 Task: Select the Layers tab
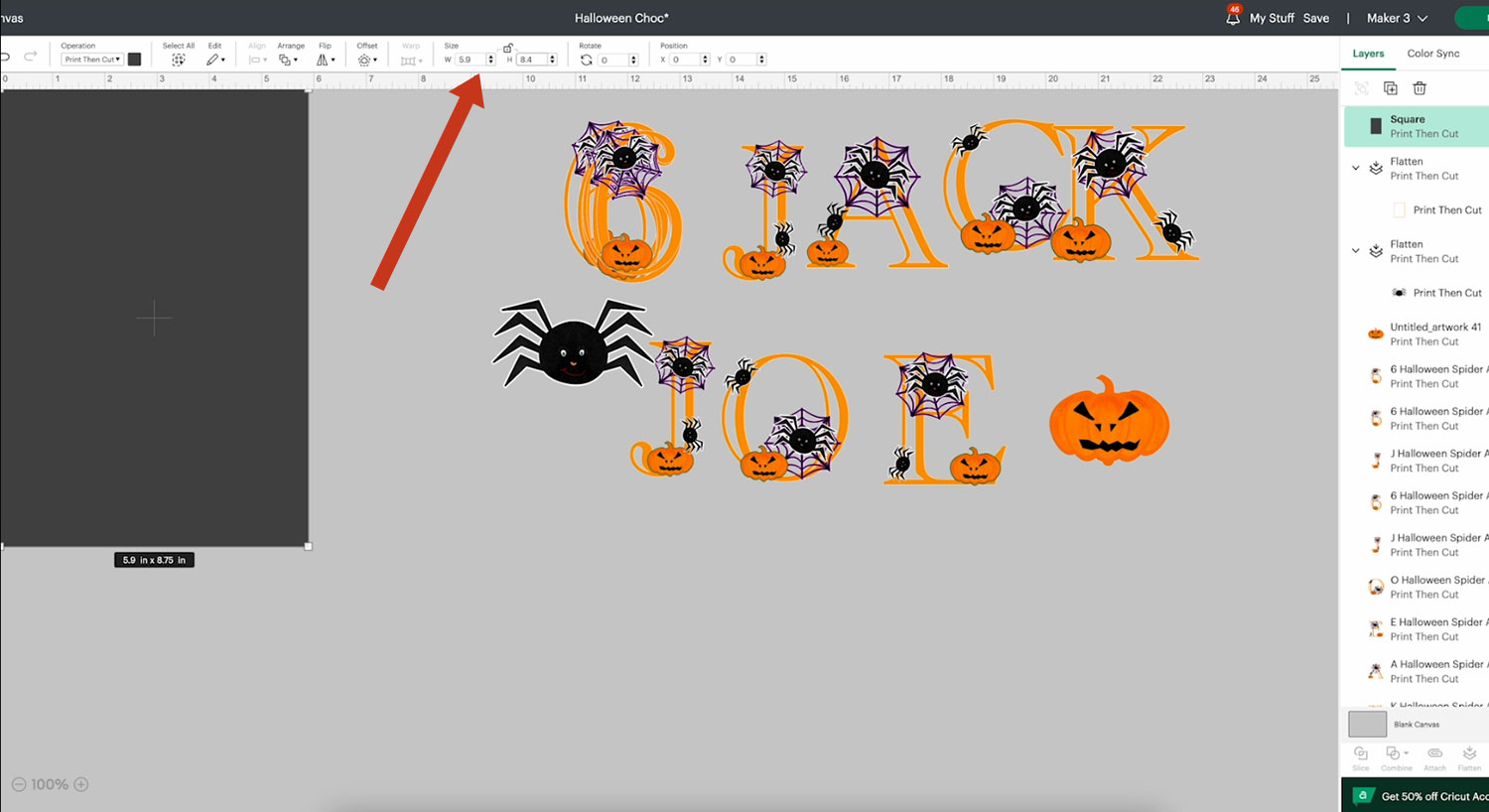(x=1368, y=54)
